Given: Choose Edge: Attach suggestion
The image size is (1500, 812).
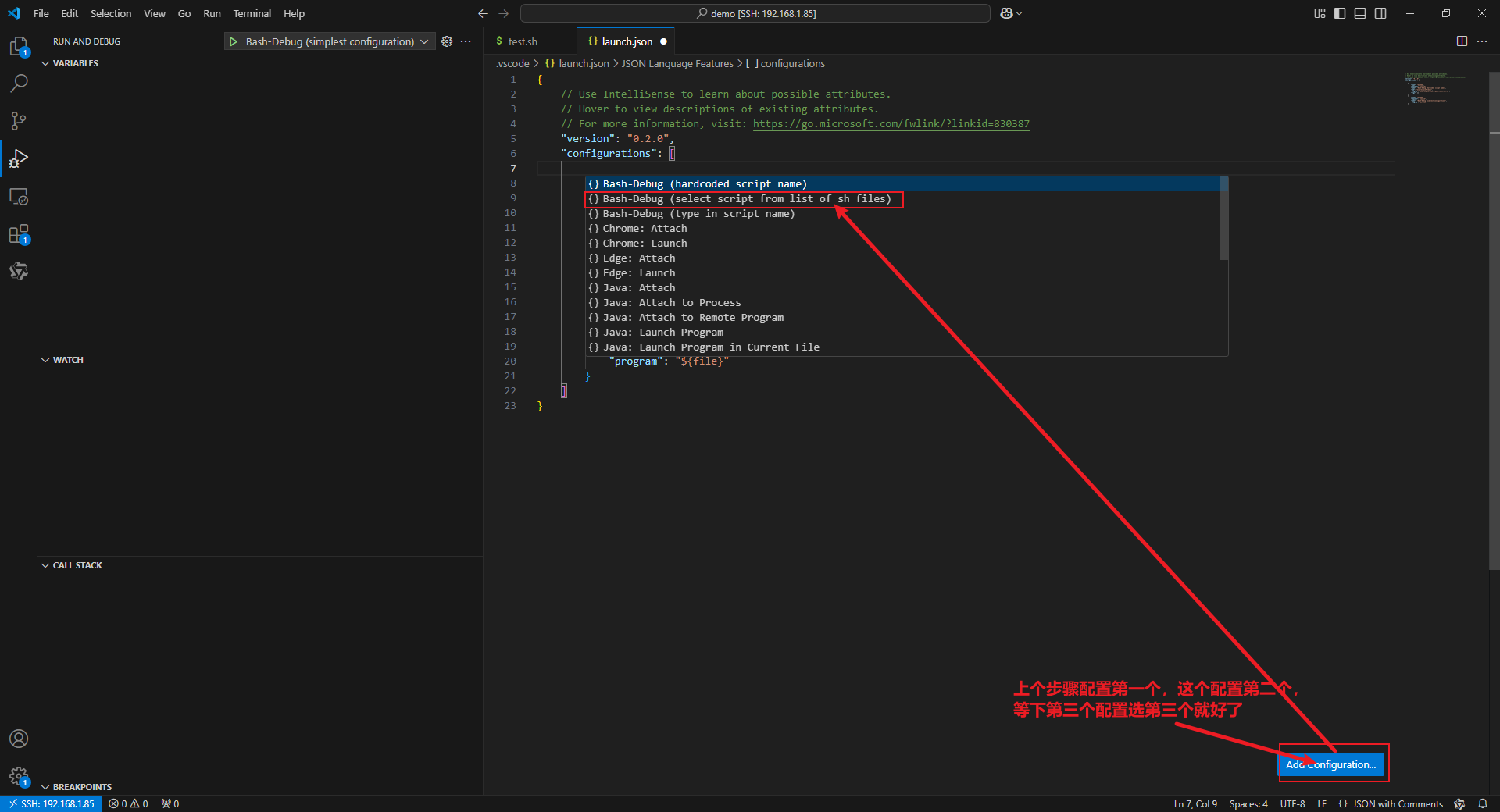Looking at the screenshot, I should (903, 258).
